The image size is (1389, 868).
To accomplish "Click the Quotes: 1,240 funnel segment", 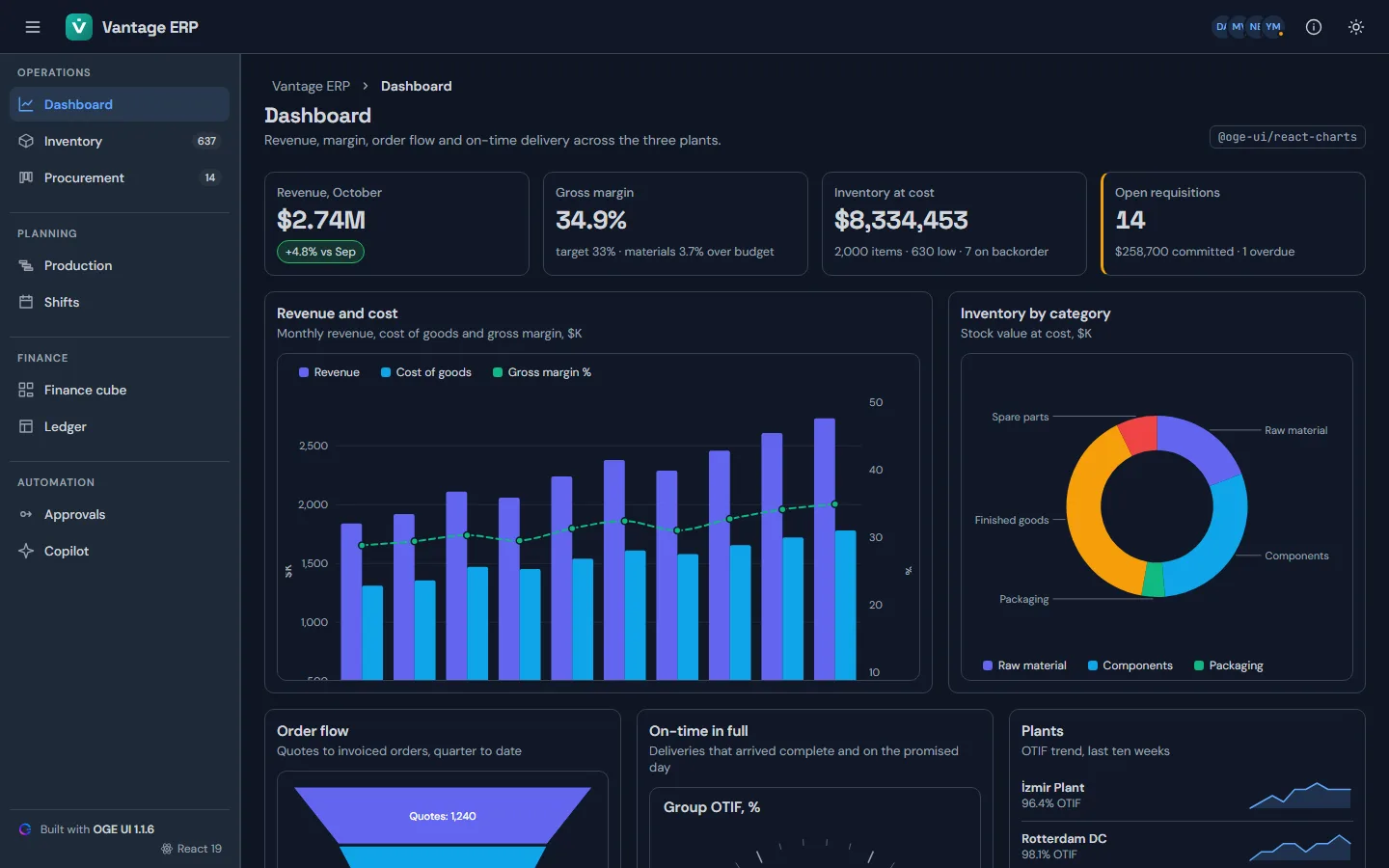I will point(443,816).
